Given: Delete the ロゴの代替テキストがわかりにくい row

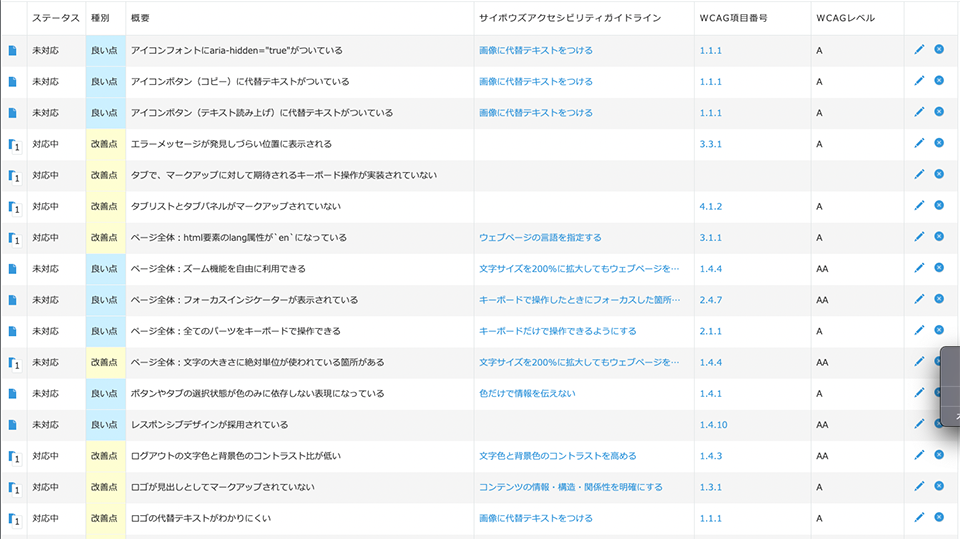Looking at the screenshot, I should tap(939, 517).
